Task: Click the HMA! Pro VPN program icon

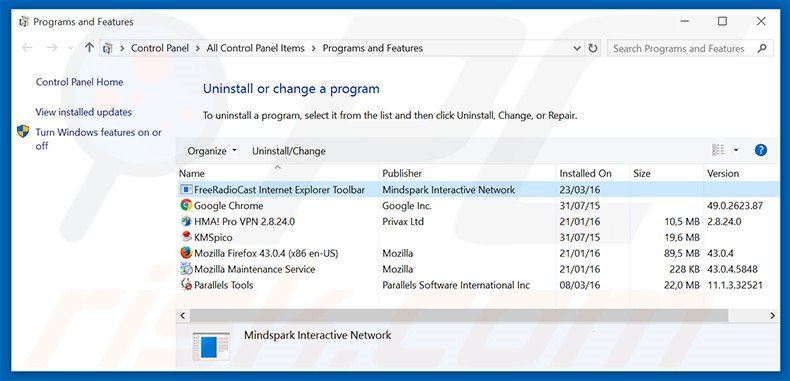Action: [186, 221]
